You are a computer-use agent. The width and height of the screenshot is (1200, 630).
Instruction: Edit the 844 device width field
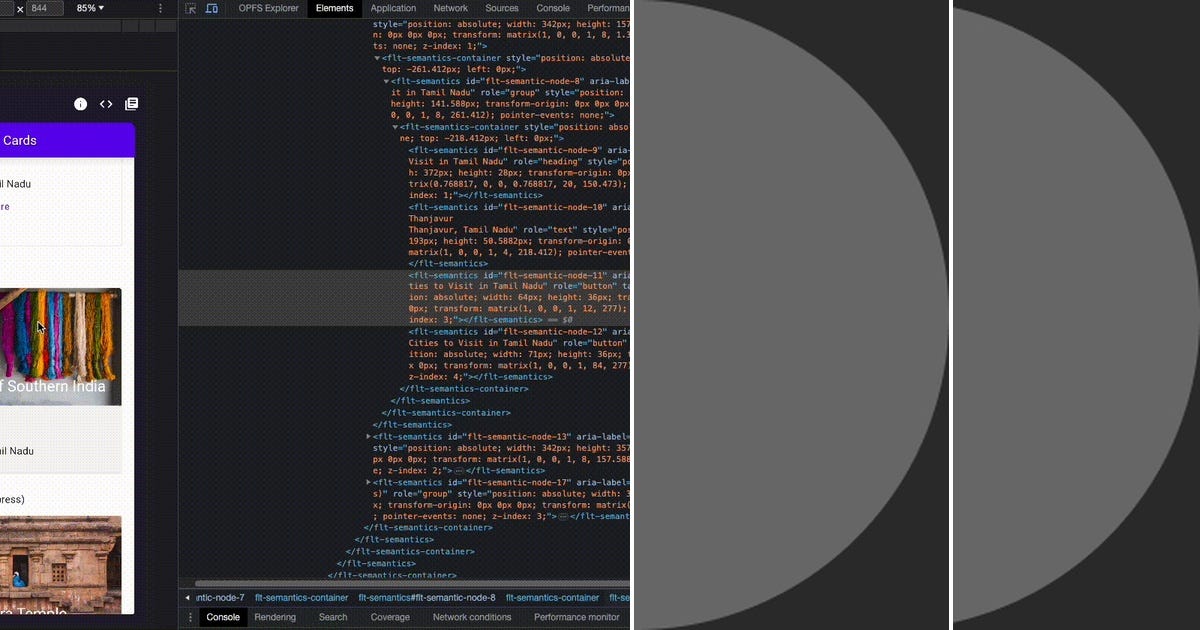click(x=38, y=8)
